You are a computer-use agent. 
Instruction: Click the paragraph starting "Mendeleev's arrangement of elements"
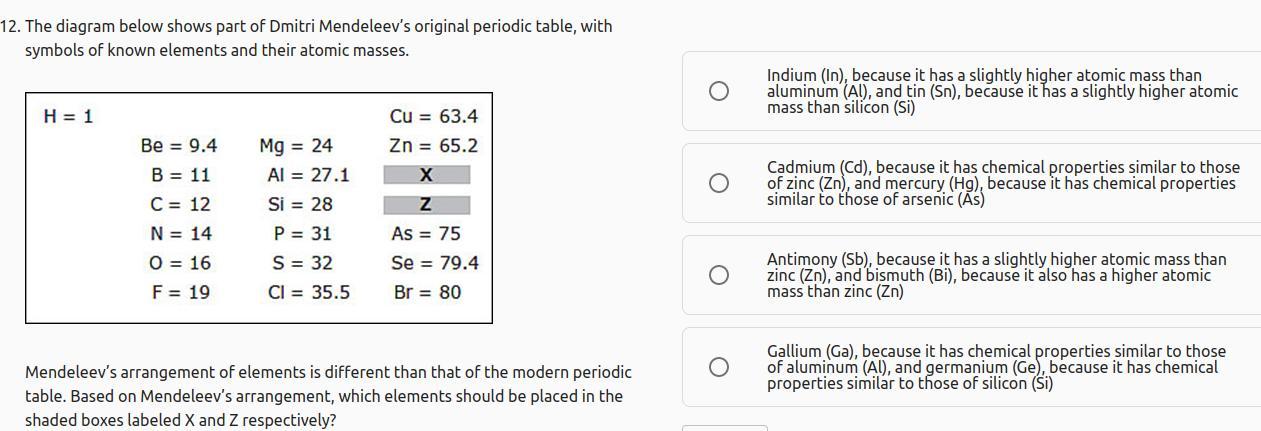coord(328,396)
